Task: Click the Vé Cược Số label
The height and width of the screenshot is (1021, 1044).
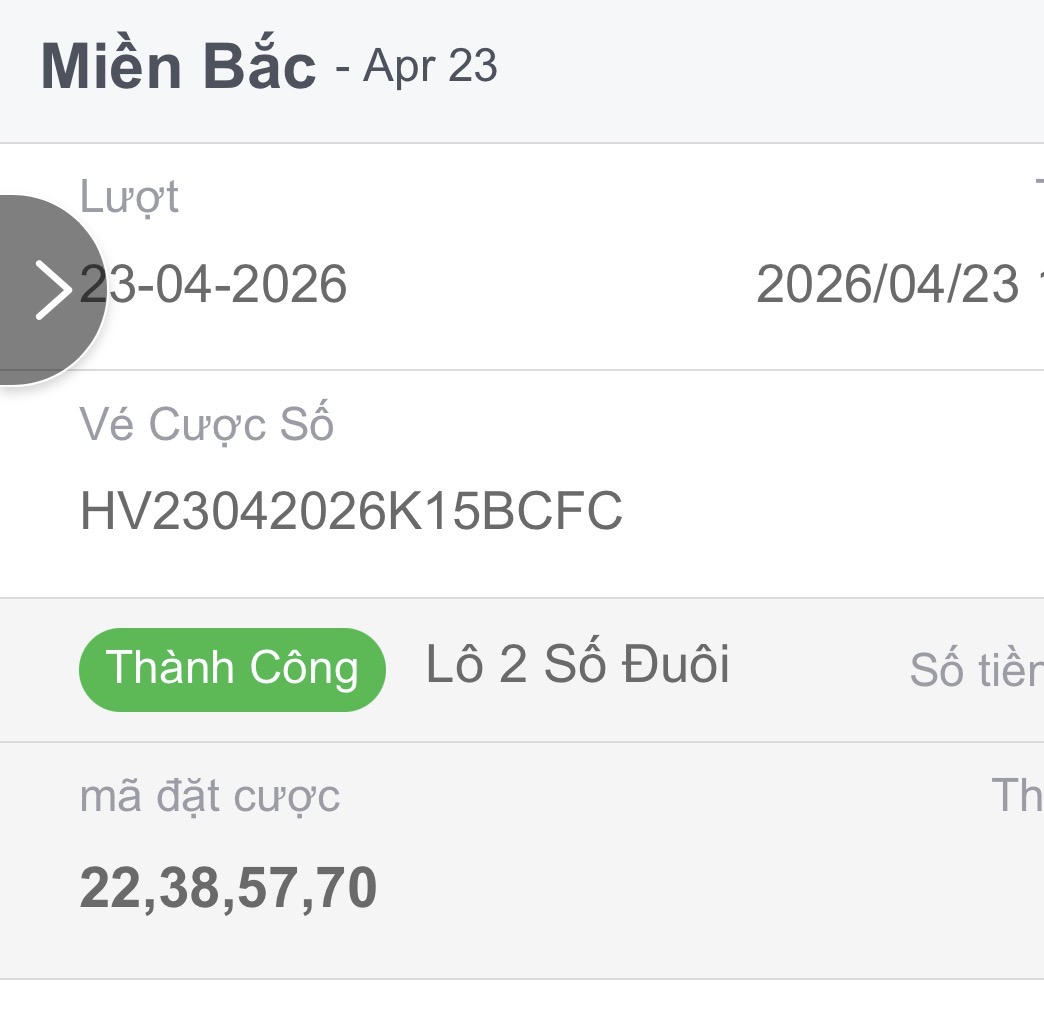Action: click(206, 425)
